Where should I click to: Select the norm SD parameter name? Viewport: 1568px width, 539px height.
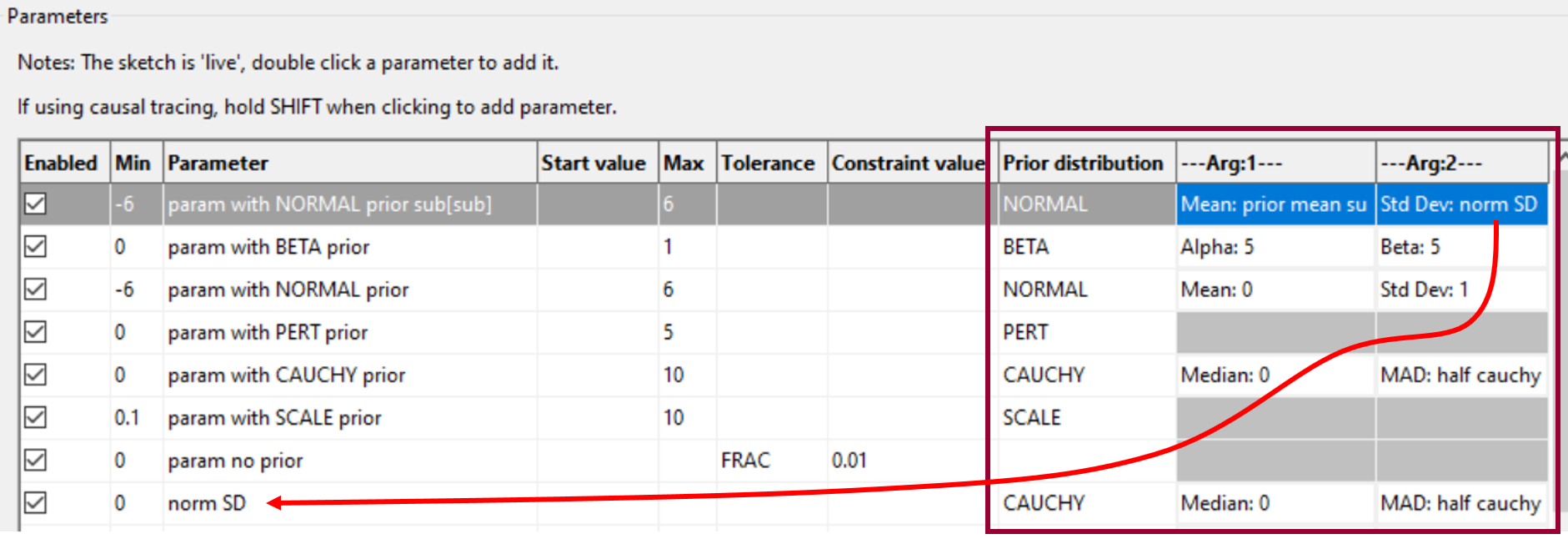point(207,503)
